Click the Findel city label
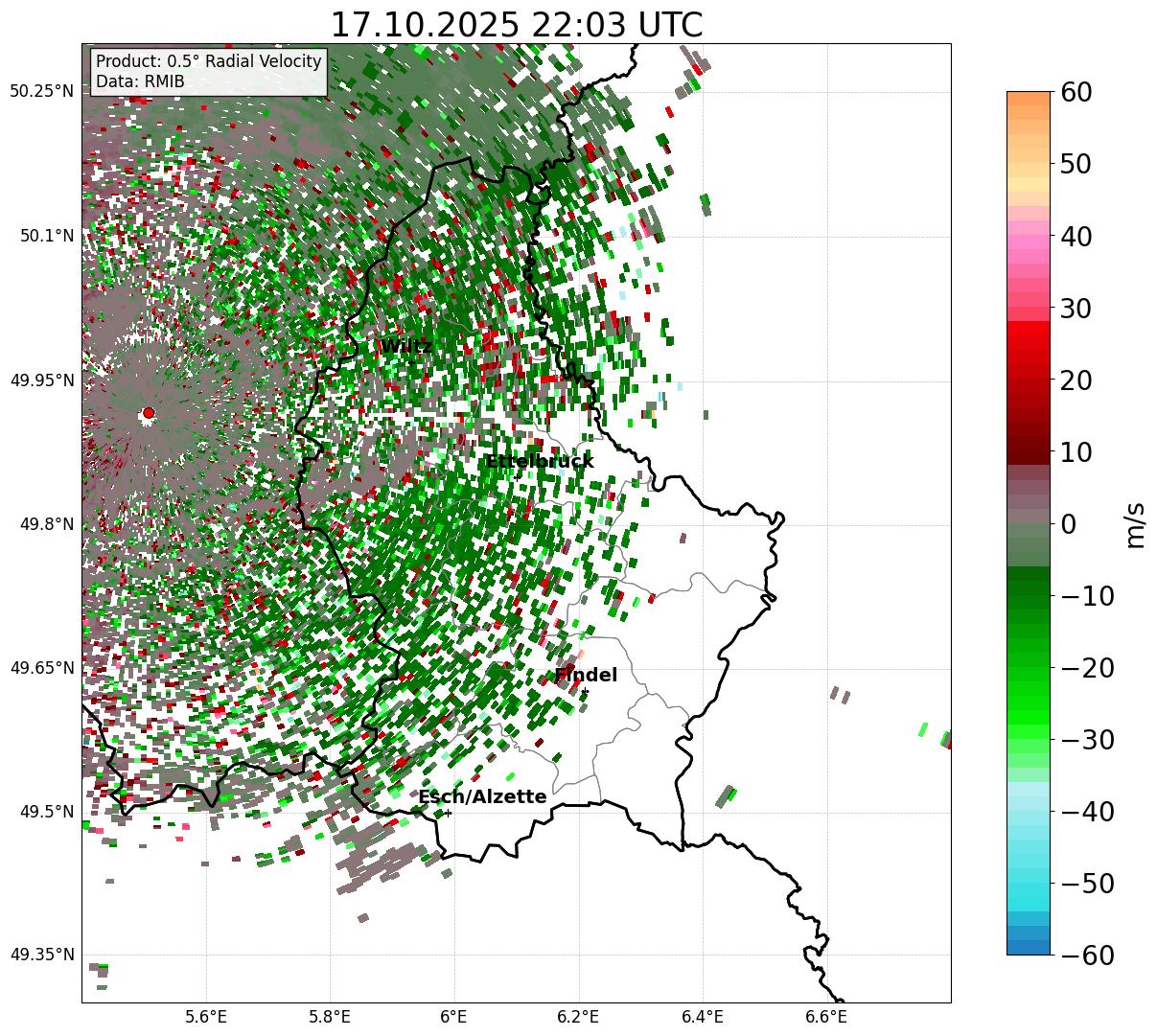Image resolution: width=1157 pixels, height=1036 pixels. coord(586,675)
